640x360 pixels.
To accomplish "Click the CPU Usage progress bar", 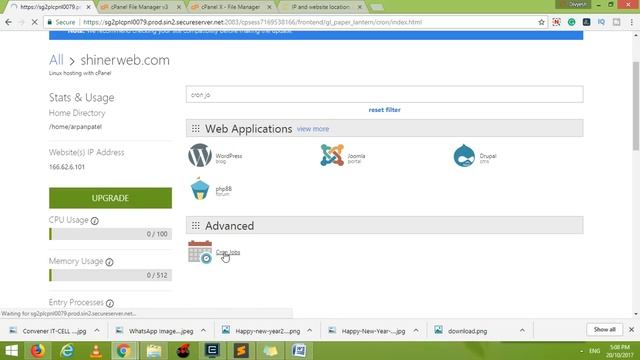I will click(x=110, y=234).
